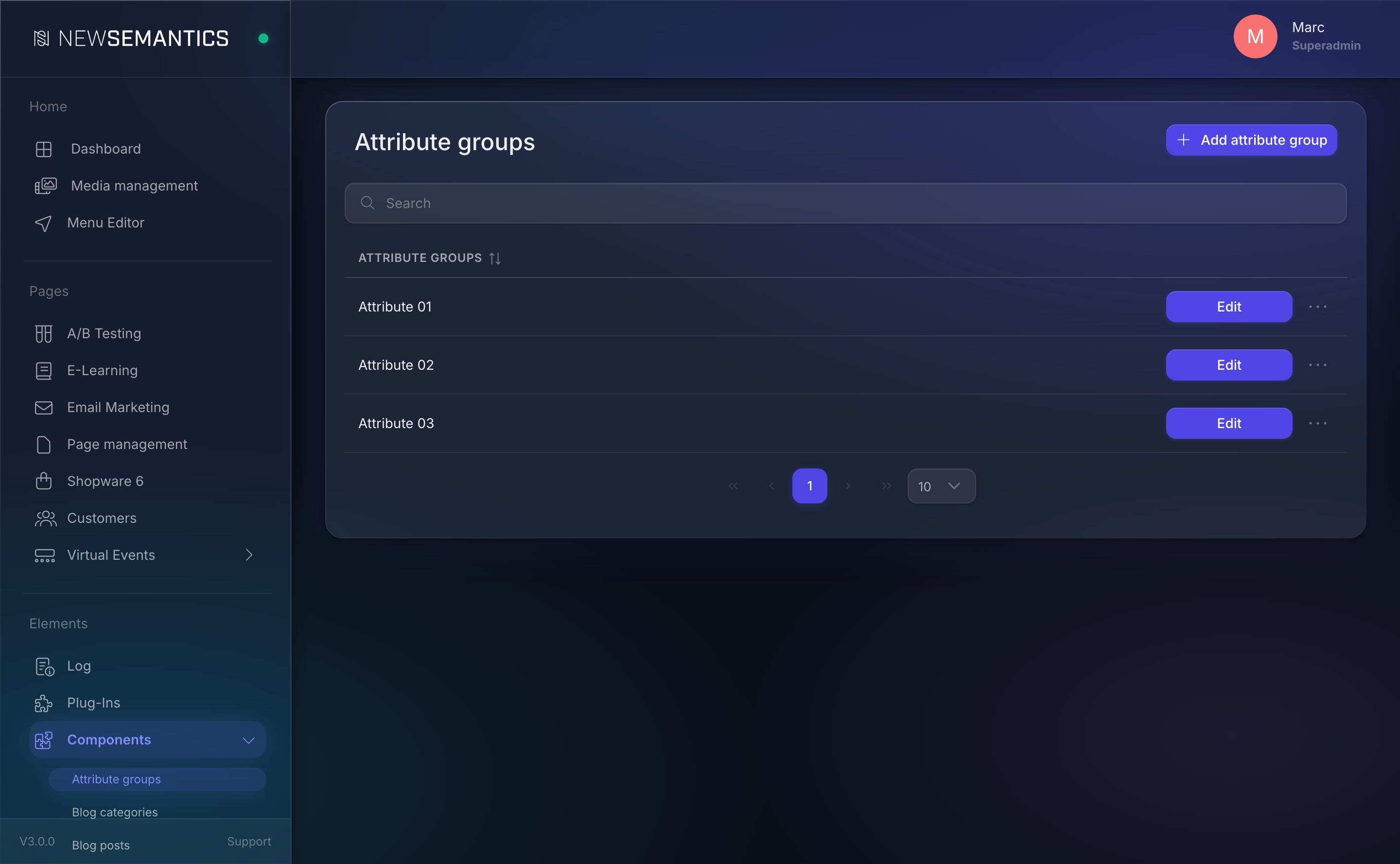Go to first page with double-left arrow
Image resolution: width=1400 pixels, height=864 pixels.
point(733,486)
